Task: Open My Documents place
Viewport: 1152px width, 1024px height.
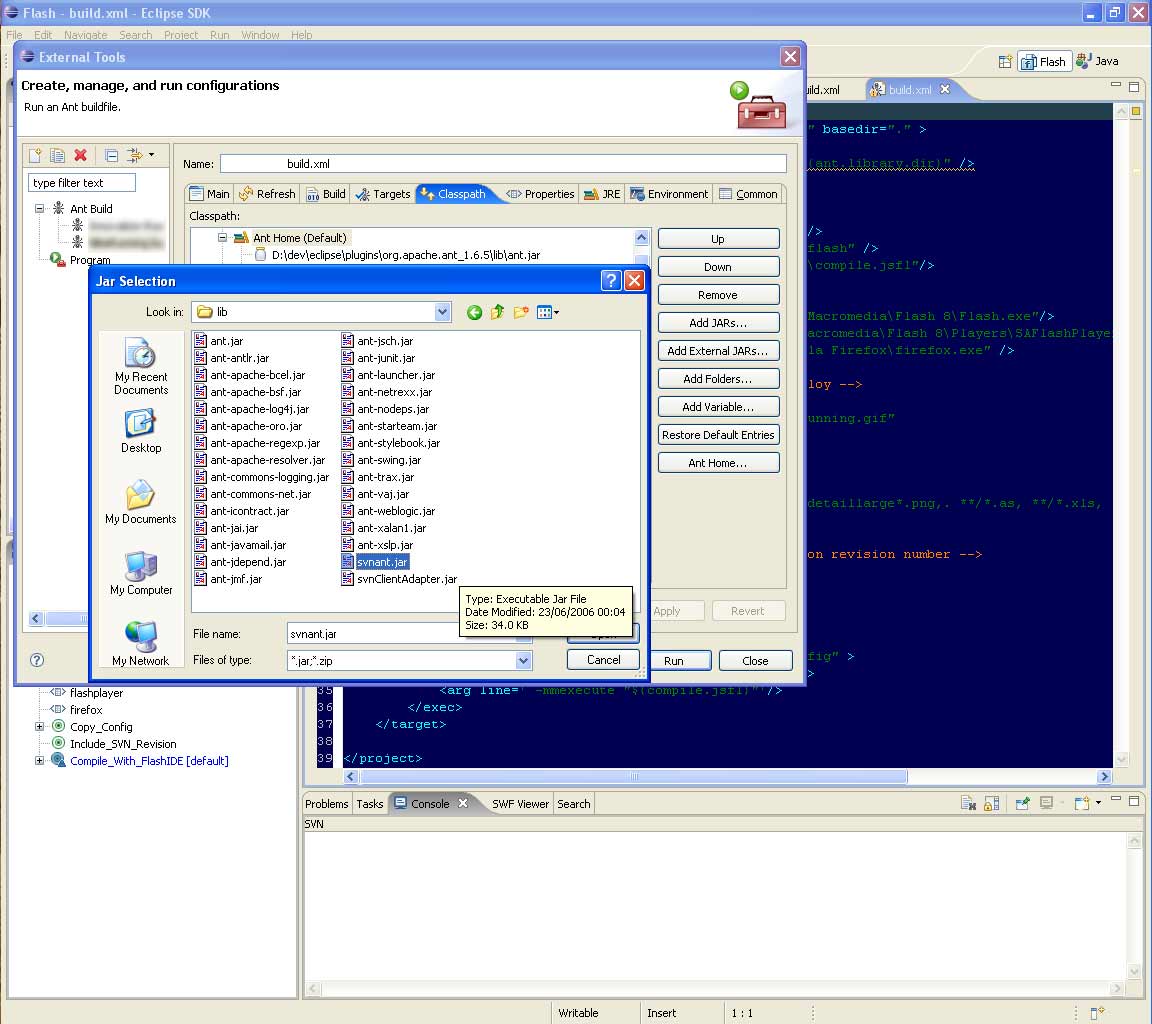Action: click(x=141, y=502)
